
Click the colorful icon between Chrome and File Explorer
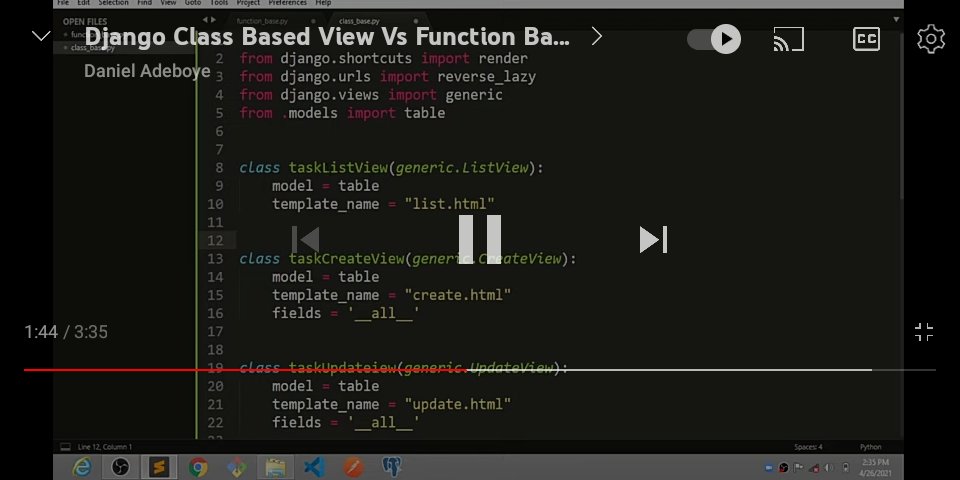click(x=236, y=468)
